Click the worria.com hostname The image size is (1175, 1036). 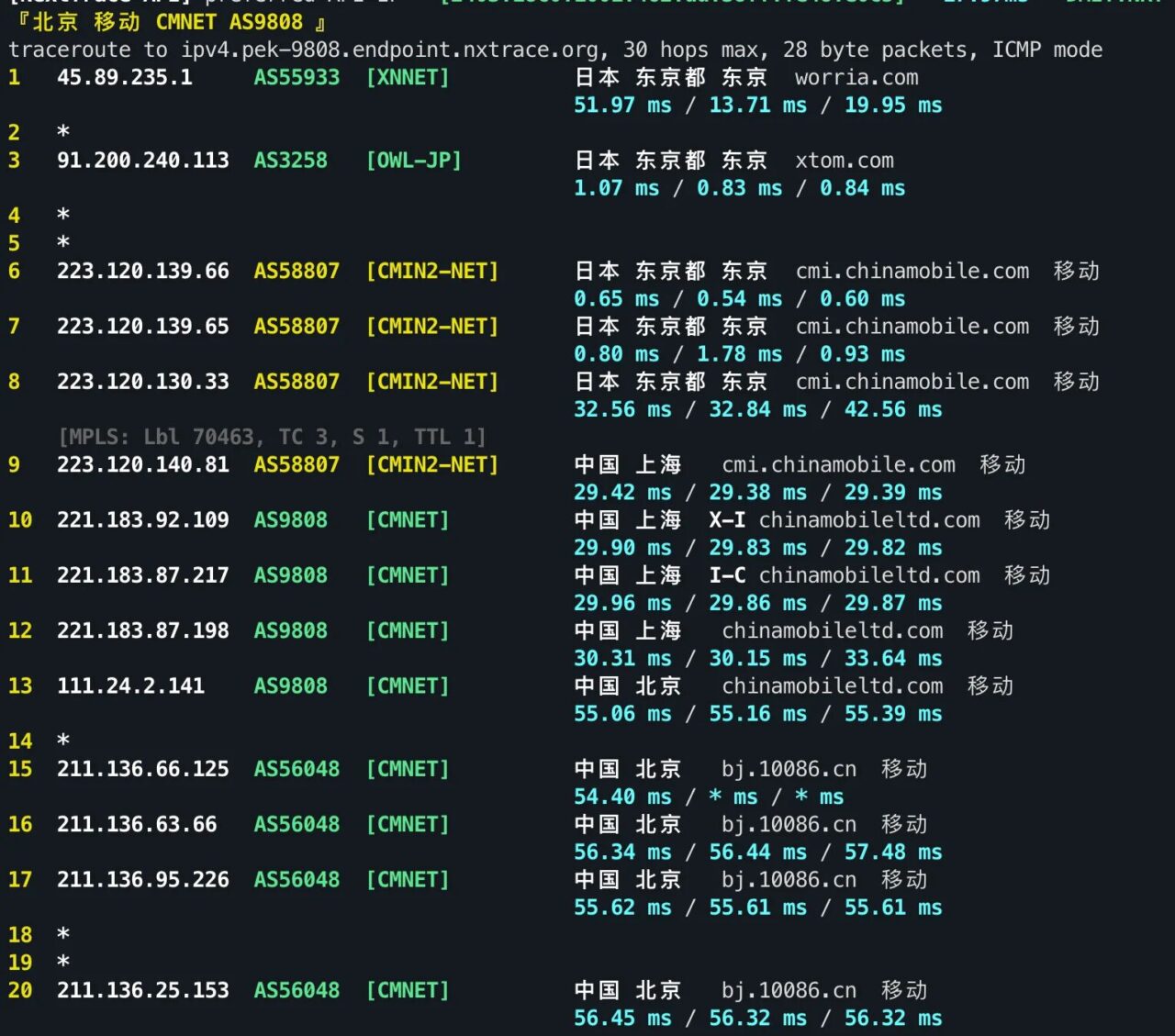[856, 78]
